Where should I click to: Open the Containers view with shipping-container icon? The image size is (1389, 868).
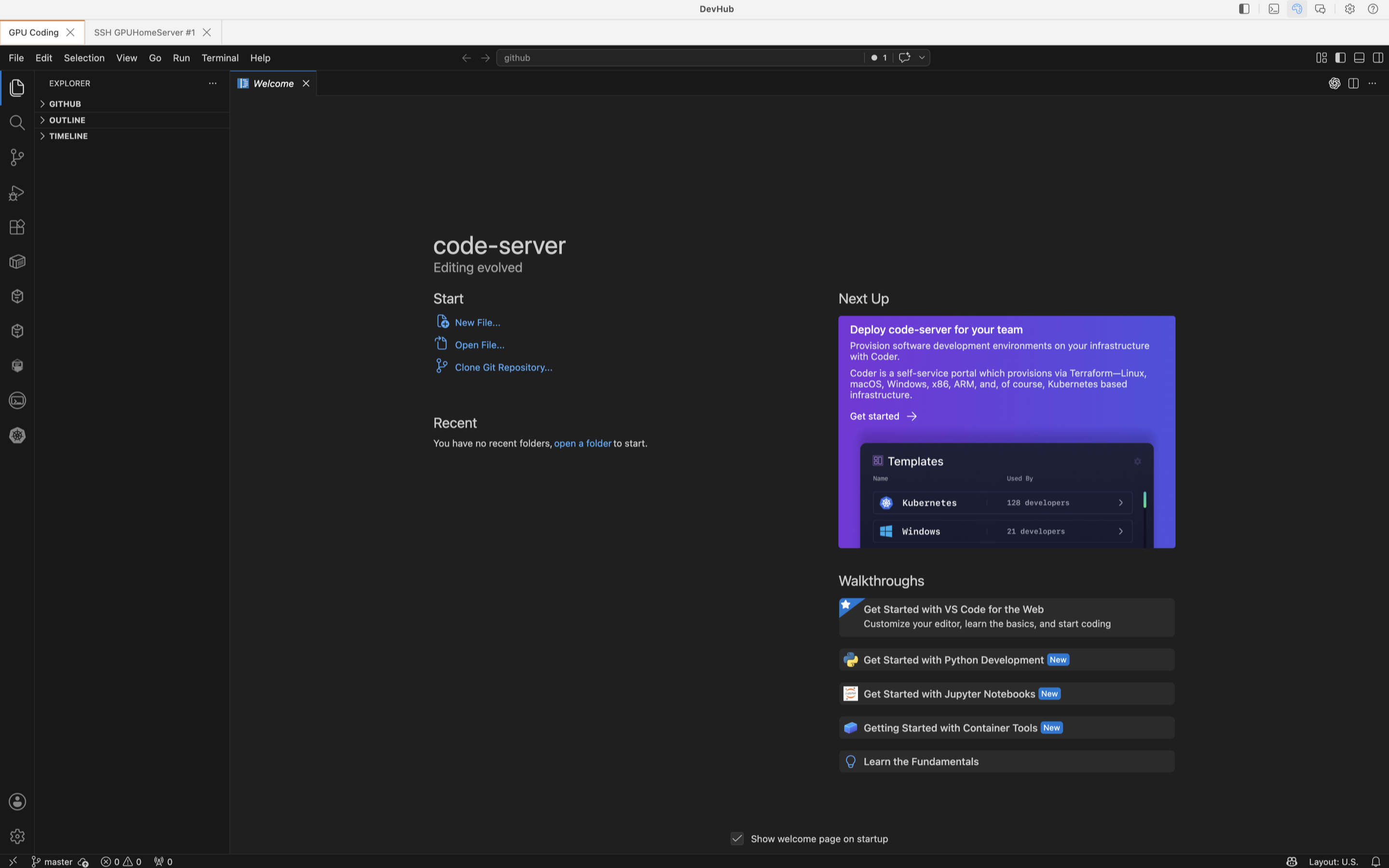tap(17, 262)
